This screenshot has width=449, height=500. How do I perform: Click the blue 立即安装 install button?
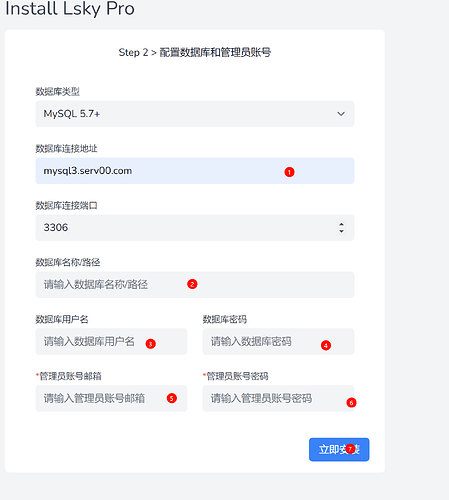[339, 450]
